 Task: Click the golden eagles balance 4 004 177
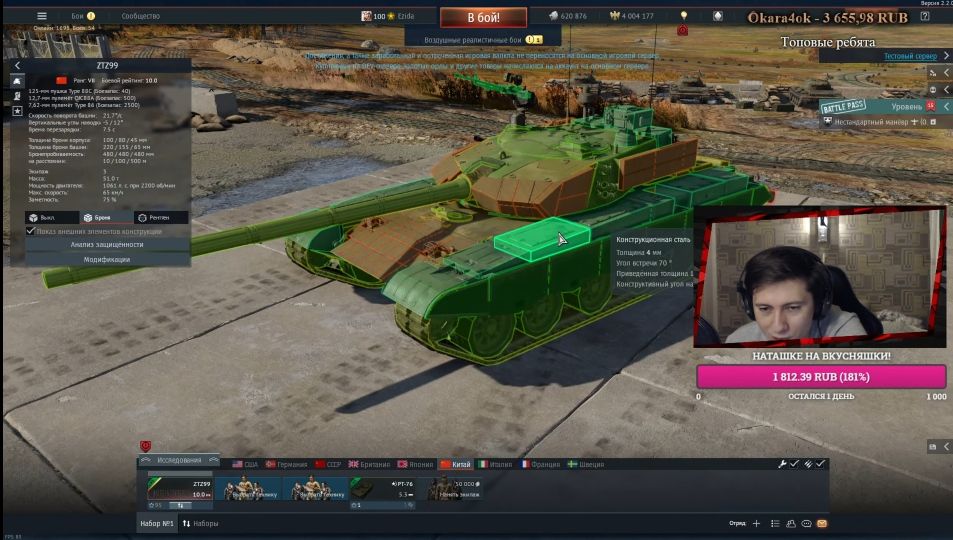click(x=632, y=16)
